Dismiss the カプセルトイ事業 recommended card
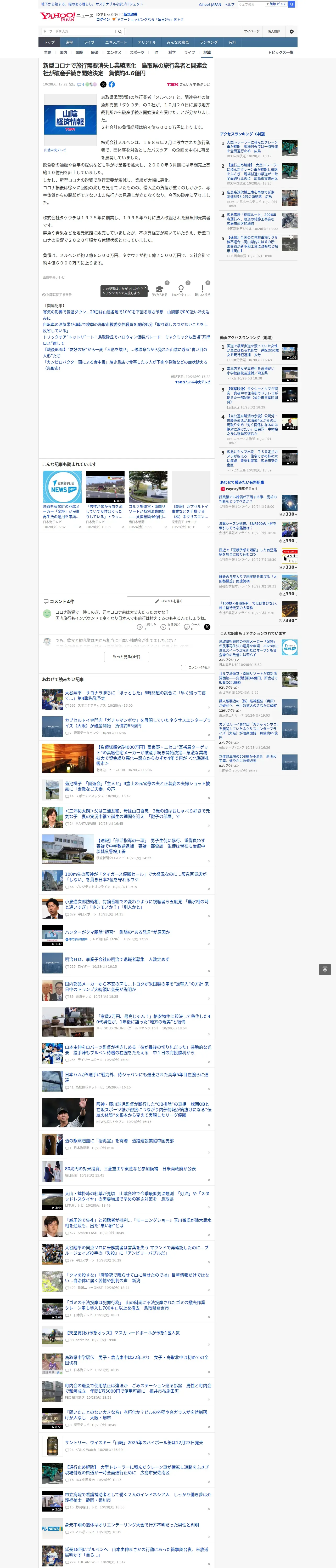The width and height of the screenshot is (336, 1568). 209,527
